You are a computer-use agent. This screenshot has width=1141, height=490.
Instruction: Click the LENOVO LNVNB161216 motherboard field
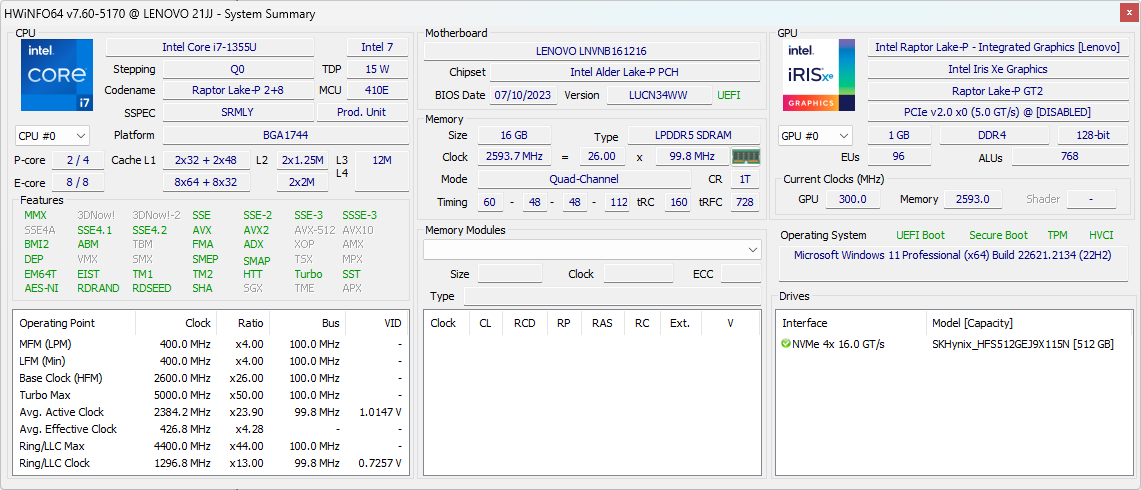click(x=591, y=51)
